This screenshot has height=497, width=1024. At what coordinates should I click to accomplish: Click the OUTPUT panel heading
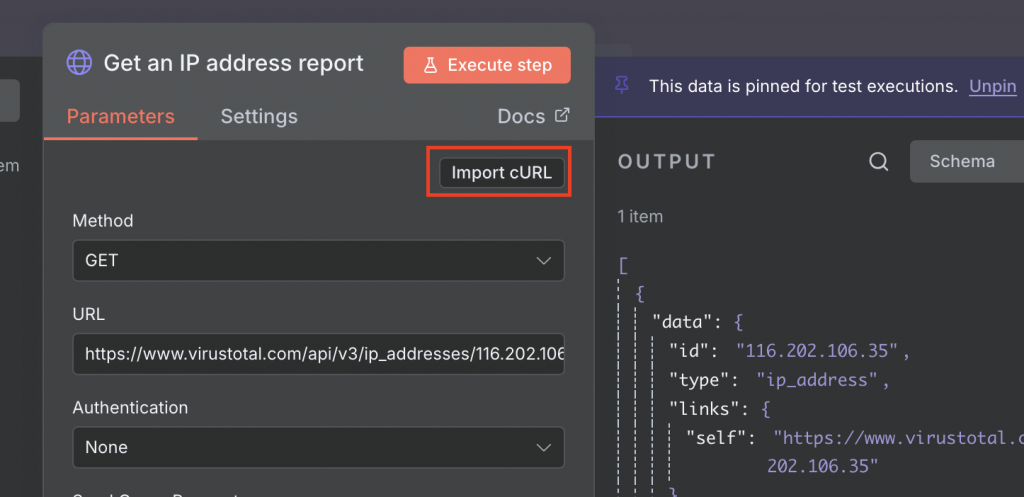click(x=667, y=162)
